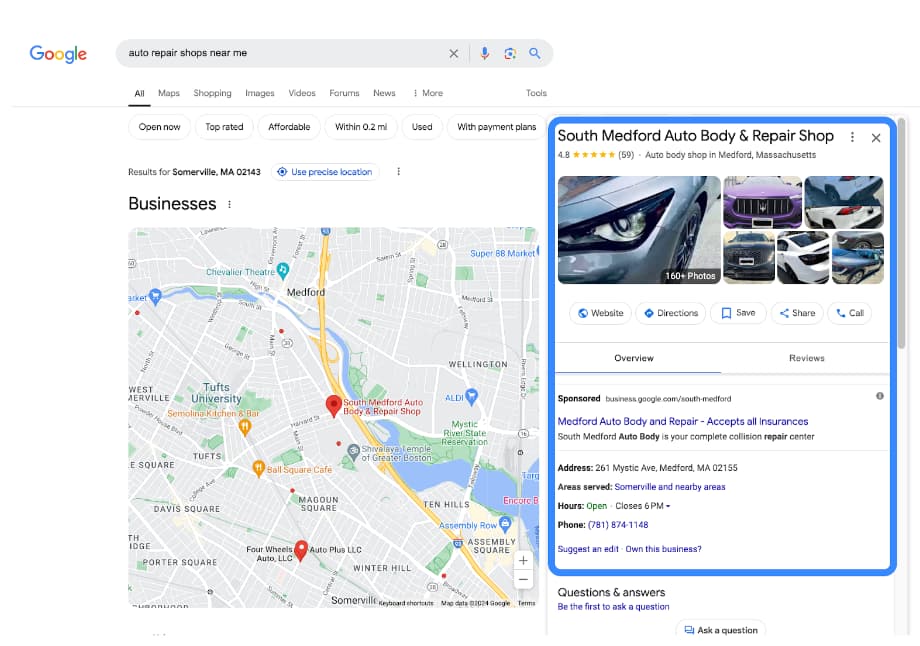This screenshot has width=920, height=646.
Task: Select the Auto Plus LLC map pin
Action: tap(300, 550)
